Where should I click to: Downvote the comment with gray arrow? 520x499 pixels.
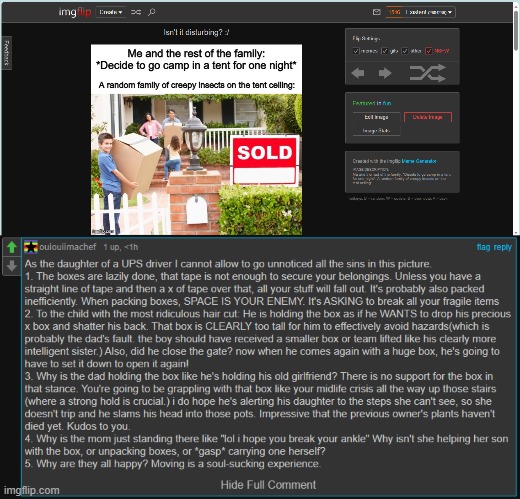pos(12,266)
